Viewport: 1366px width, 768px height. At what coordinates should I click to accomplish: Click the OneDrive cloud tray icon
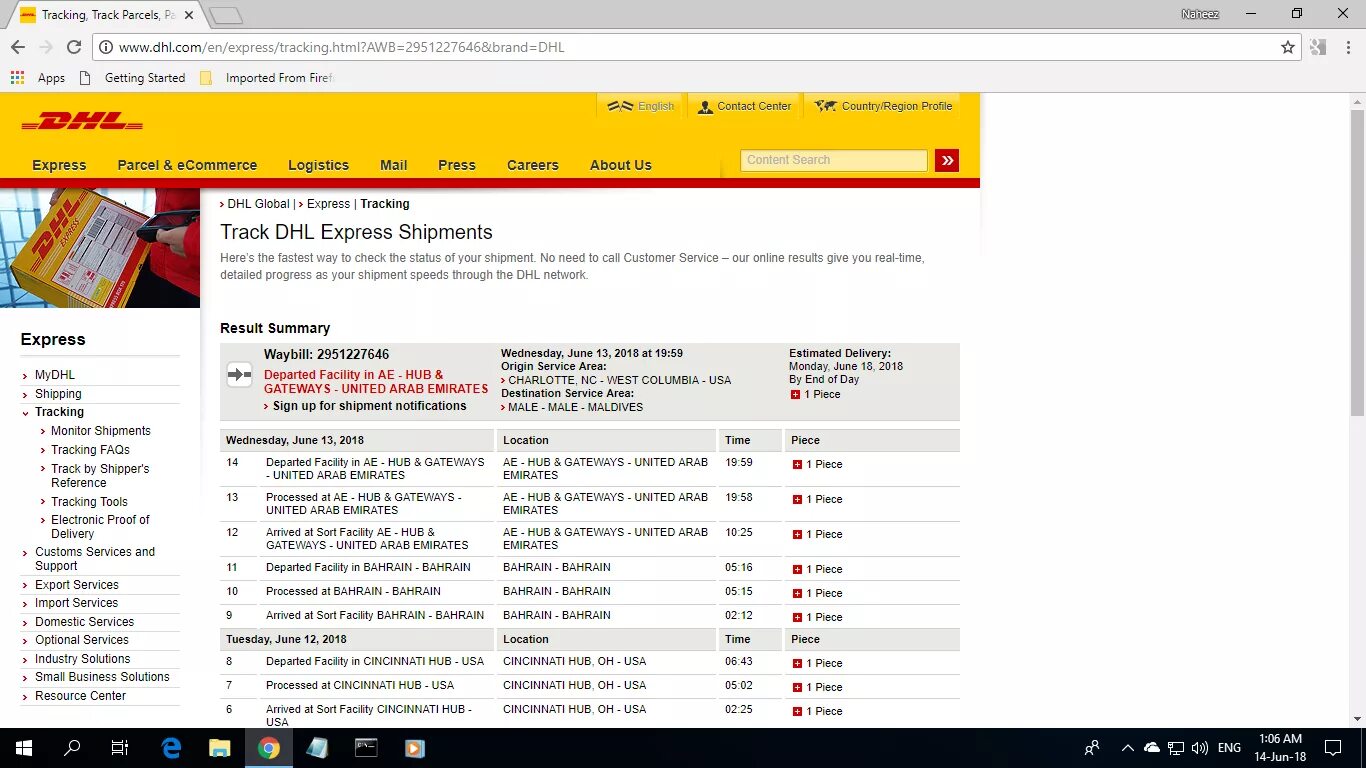[x=1152, y=747]
